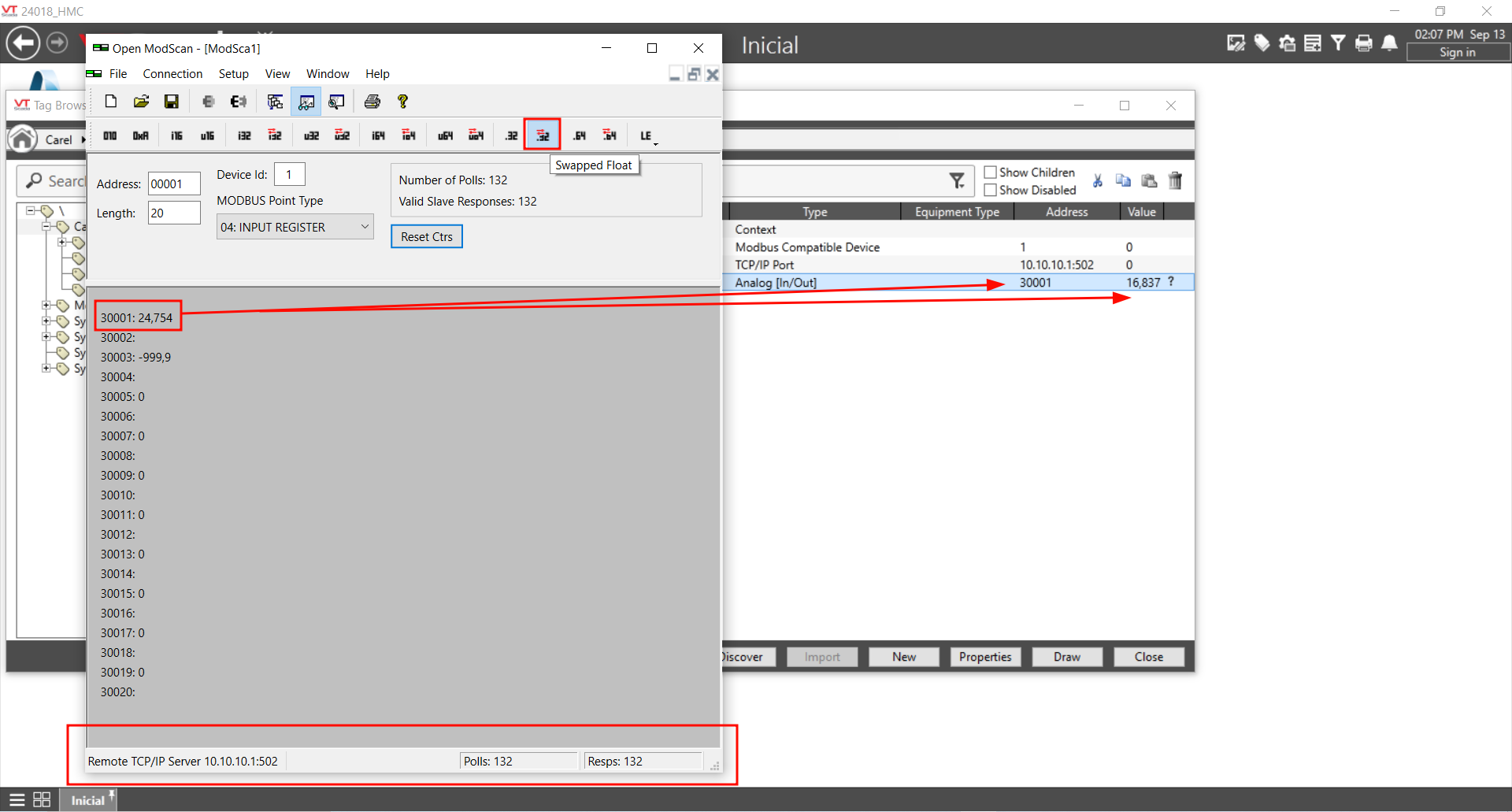Image resolution: width=1512 pixels, height=812 pixels.
Task: Open the ModScan help question mark
Action: [x=402, y=102]
